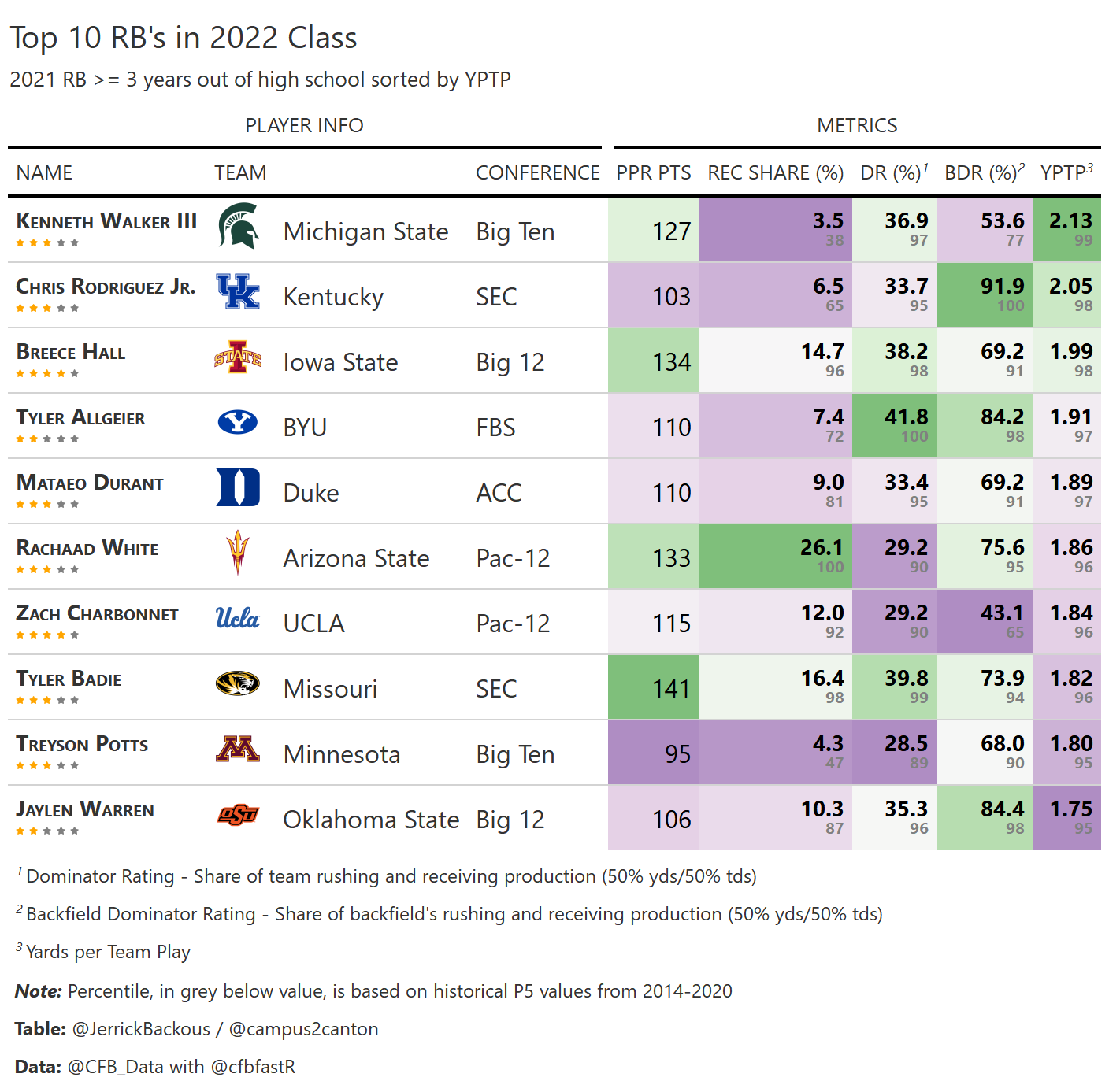Click Breece Hall's star rating
Screen dimensions: 1109x1092
pyautogui.click(x=47, y=373)
